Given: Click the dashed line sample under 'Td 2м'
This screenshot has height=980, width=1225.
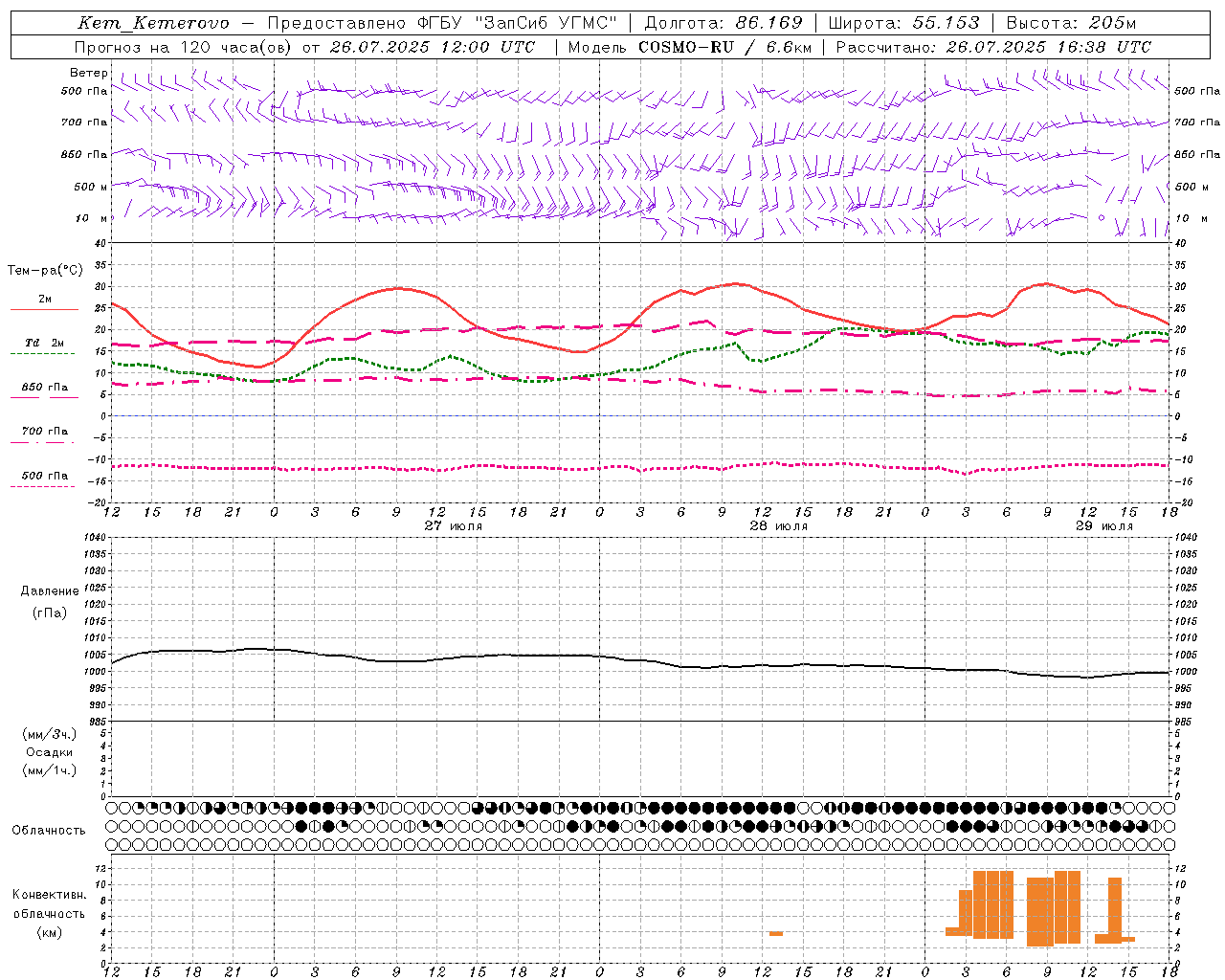Looking at the screenshot, I should click(x=43, y=354).
